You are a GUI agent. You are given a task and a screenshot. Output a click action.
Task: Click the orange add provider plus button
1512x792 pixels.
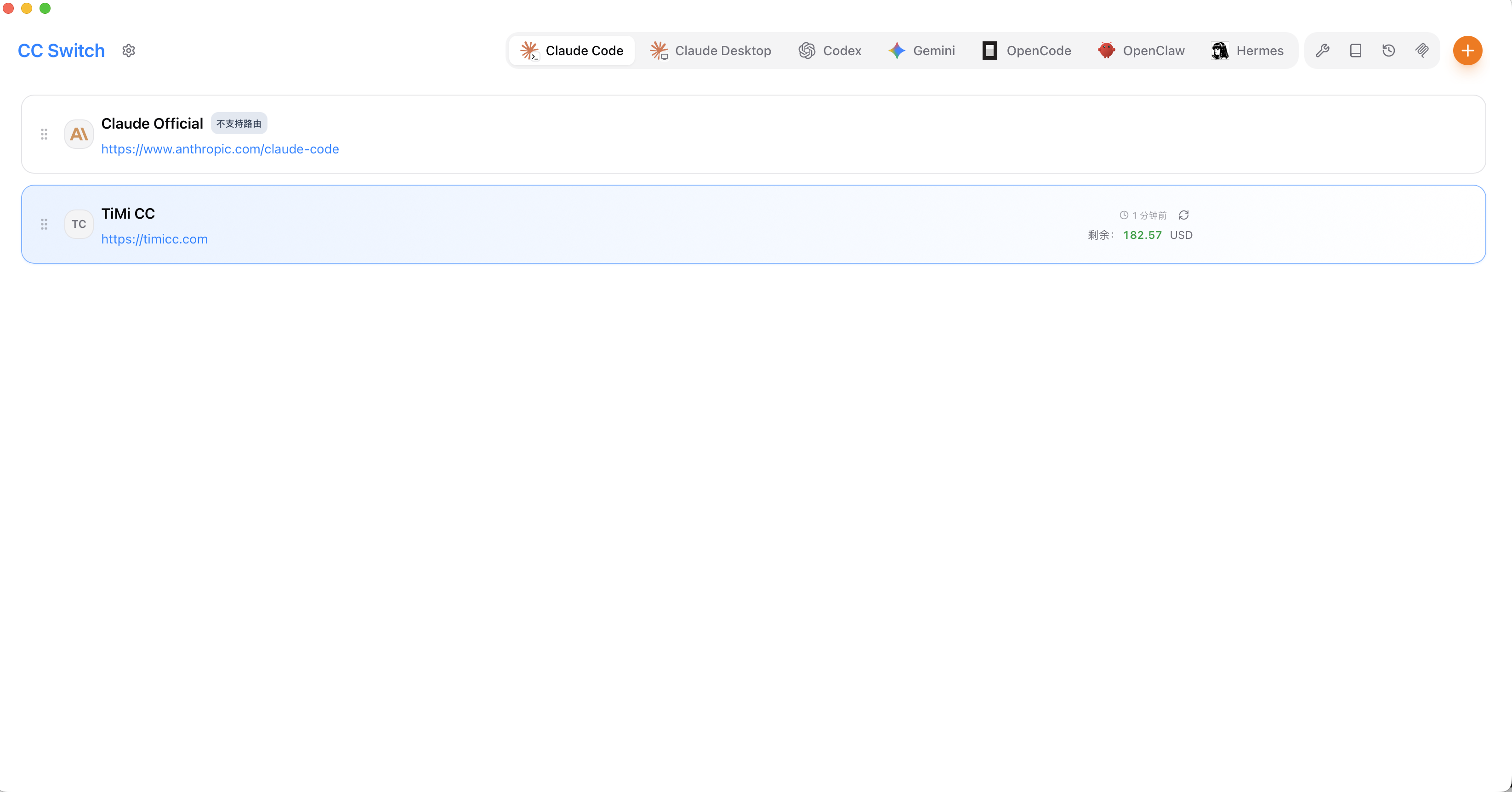(x=1467, y=51)
